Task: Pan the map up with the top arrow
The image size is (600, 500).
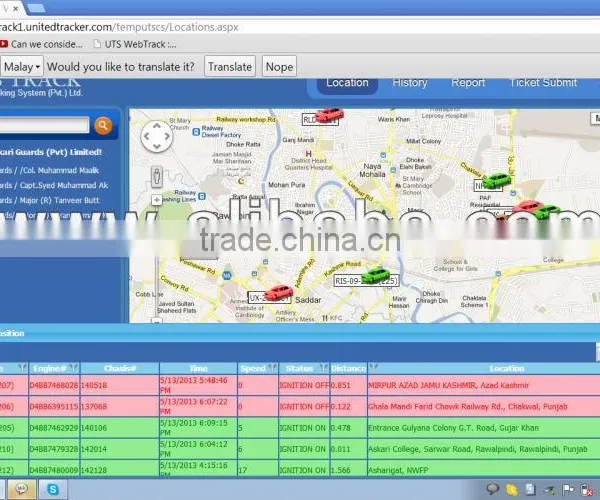Action: click(157, 126)
